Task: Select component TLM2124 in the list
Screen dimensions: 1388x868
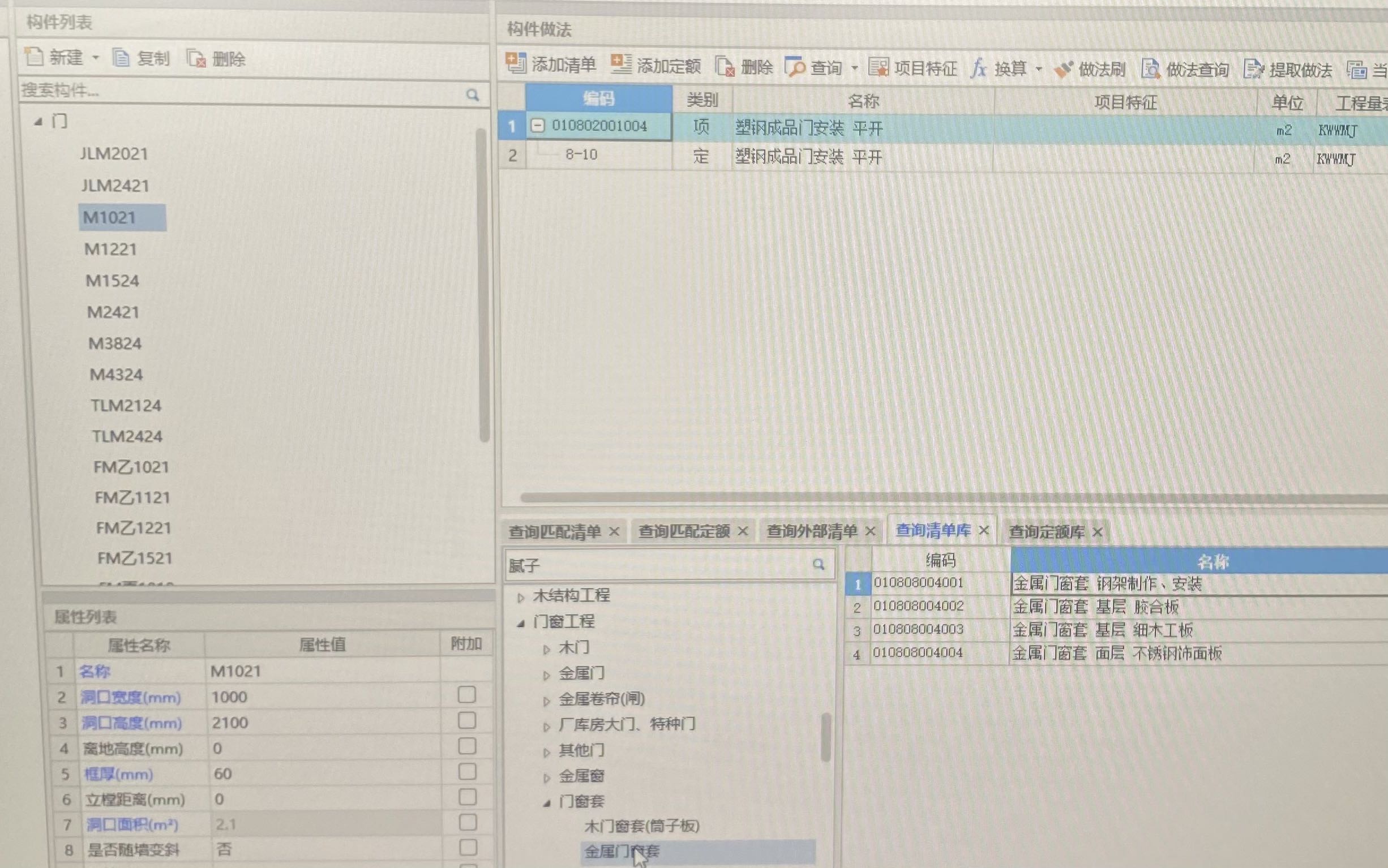Action: (126, 406)
